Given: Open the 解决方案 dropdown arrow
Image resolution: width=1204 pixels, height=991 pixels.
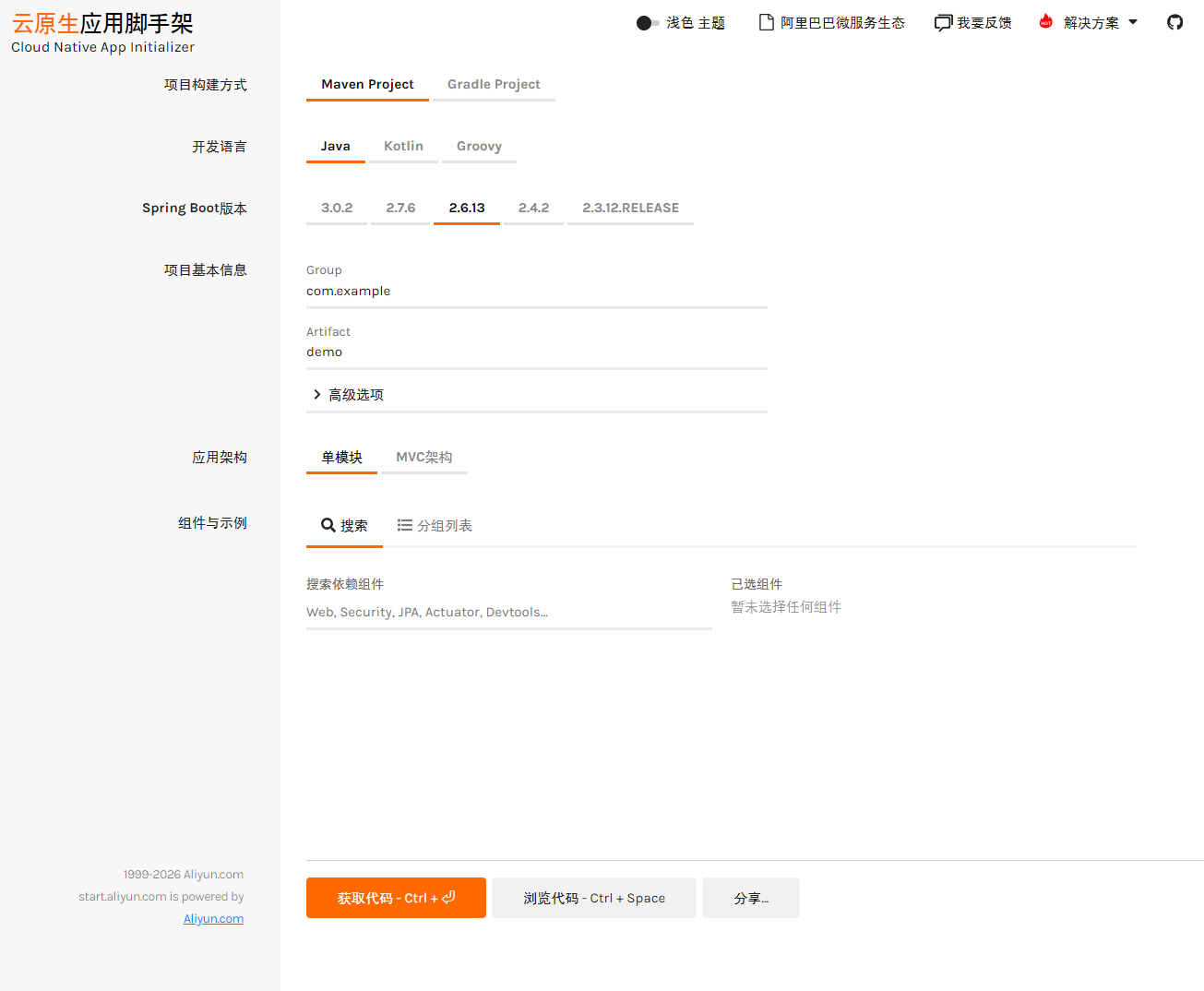Looking at the screenshot, I should 1133,22.
